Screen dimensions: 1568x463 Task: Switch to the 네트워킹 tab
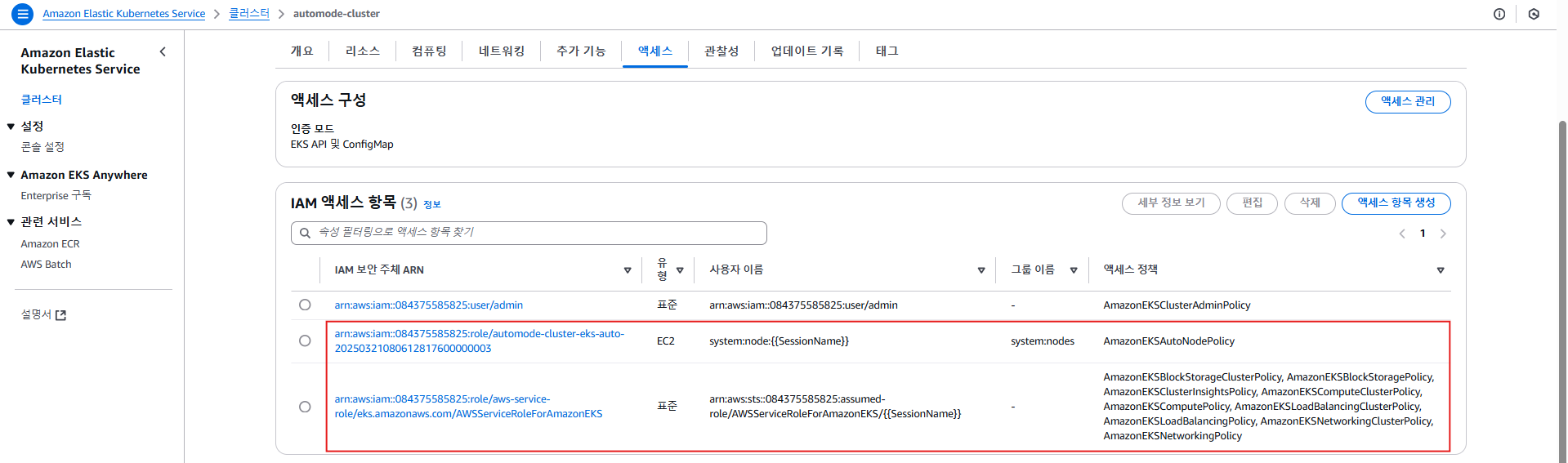502,51
